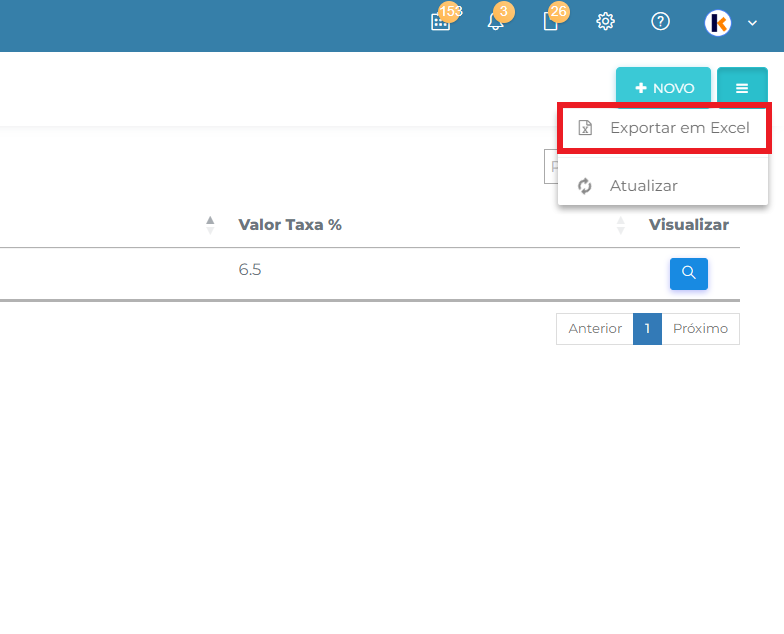The height and width of the screenshot is (634, 784).
Task: Click the sort arrows left of Valor Taxa %
Action: 210,225
